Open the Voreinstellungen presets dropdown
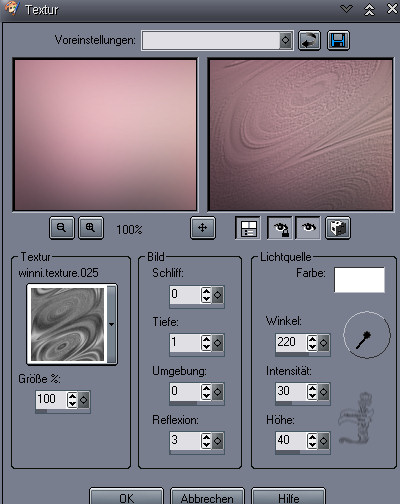 coord(285,41)
